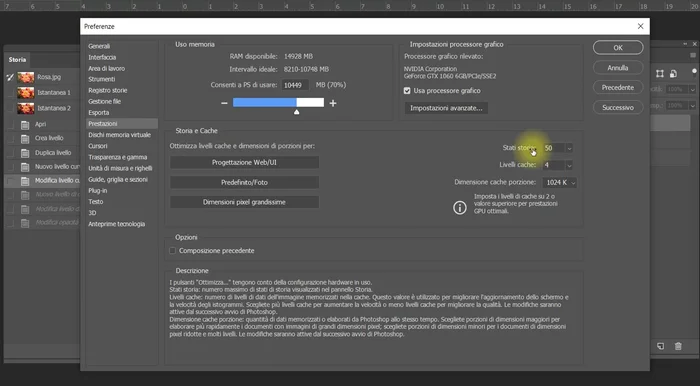Screen dimensions: 700x386
Task: Open Impostazioni avanzate for the GPU
Action: (446, 108)
